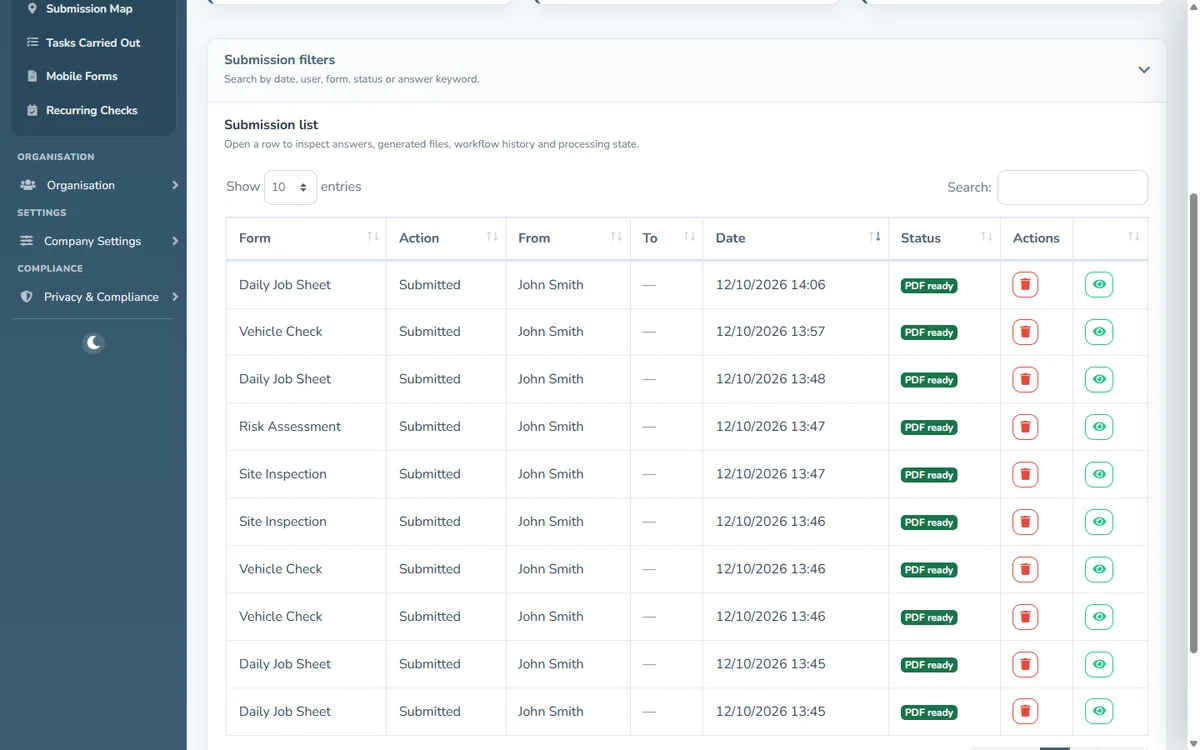
Task: Click PDF ready badge for 13:57 Vehicle Check
Action: coord(929,333)
